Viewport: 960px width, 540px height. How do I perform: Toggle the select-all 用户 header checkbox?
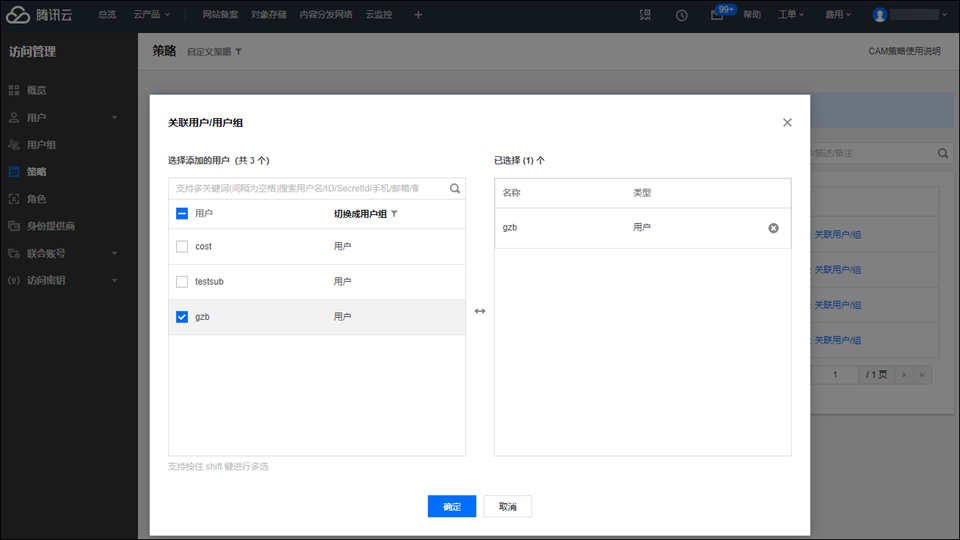[x=182, y=213]
